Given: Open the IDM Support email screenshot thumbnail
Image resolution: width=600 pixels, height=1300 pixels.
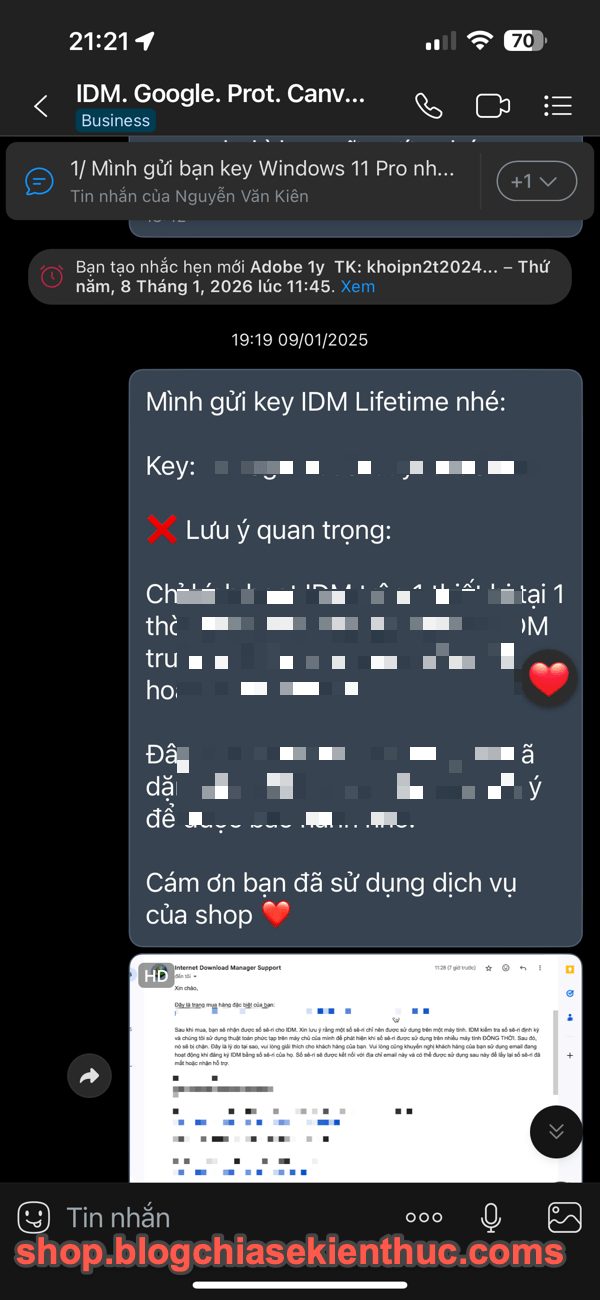Looking at the screenshot, I should tap(355, 1068).
